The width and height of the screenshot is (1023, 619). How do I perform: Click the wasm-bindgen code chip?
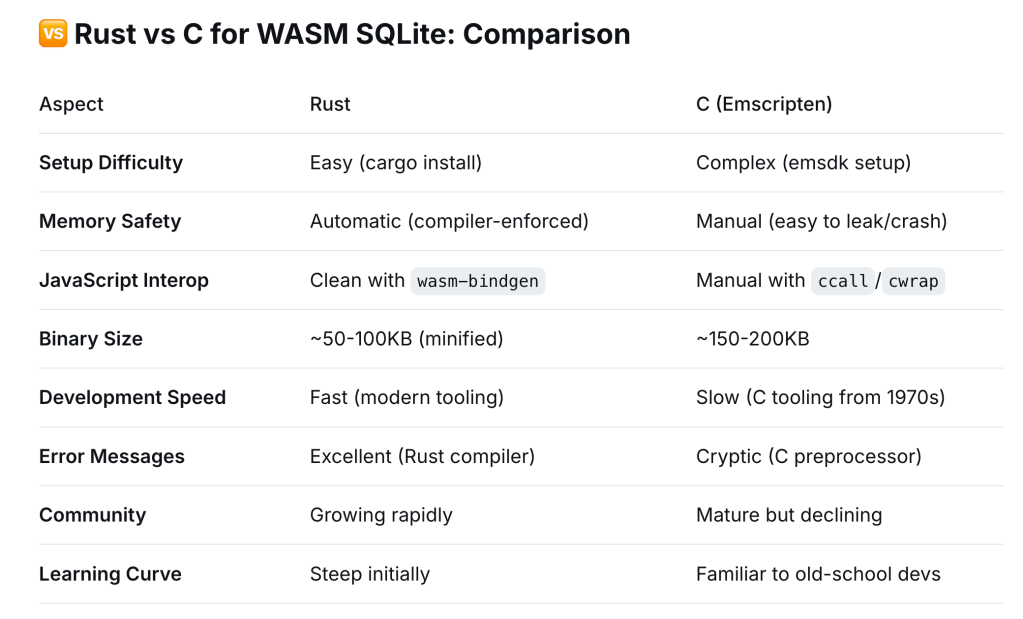click(x=477, y=281)
